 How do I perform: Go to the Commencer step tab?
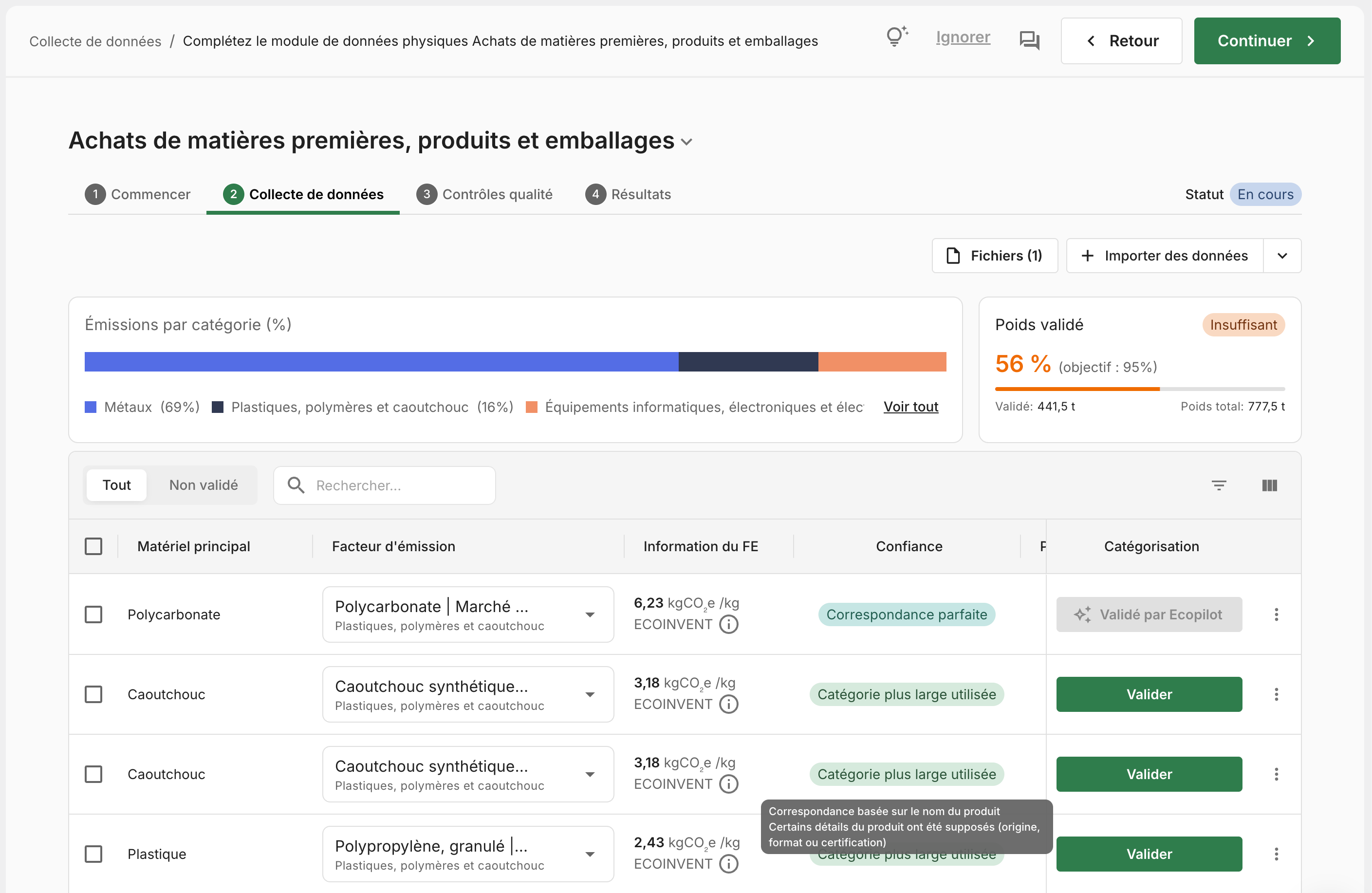pyautogui.click(x=137, y=194)
